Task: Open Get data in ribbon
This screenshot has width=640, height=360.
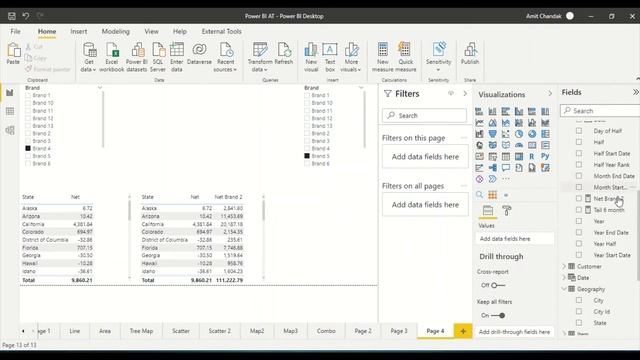Action: pos(89,57)
